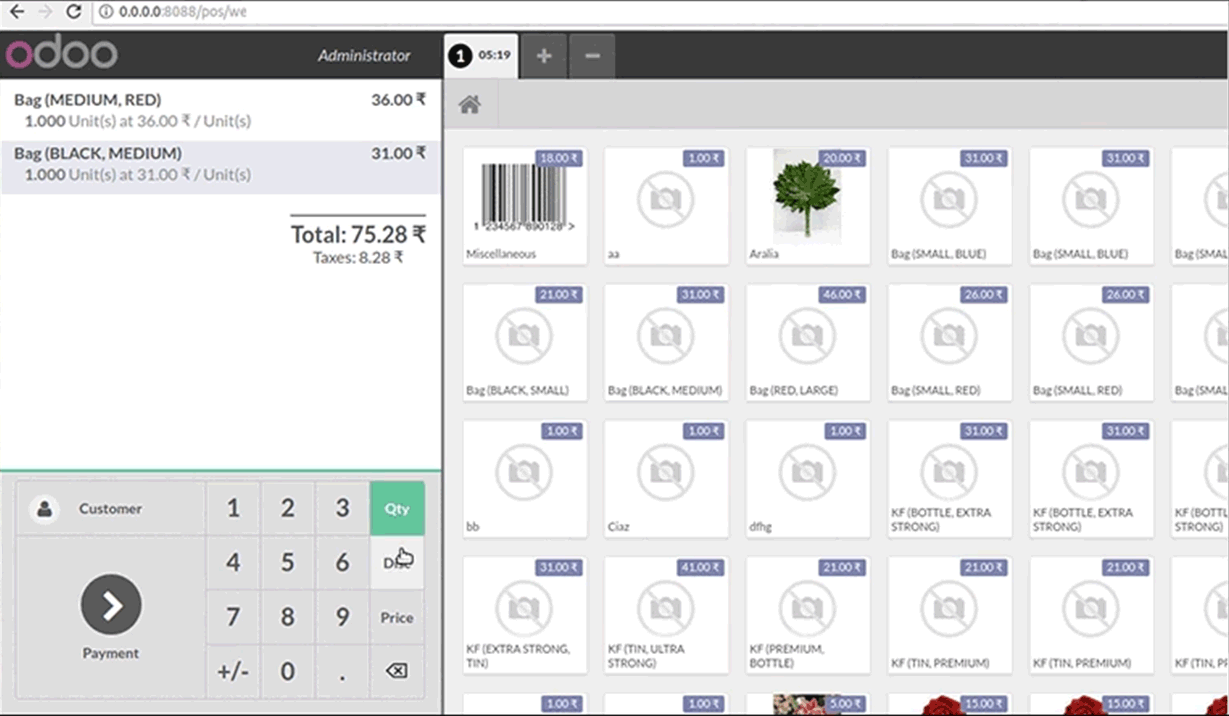Tap numpad key 5

point(288,563)
